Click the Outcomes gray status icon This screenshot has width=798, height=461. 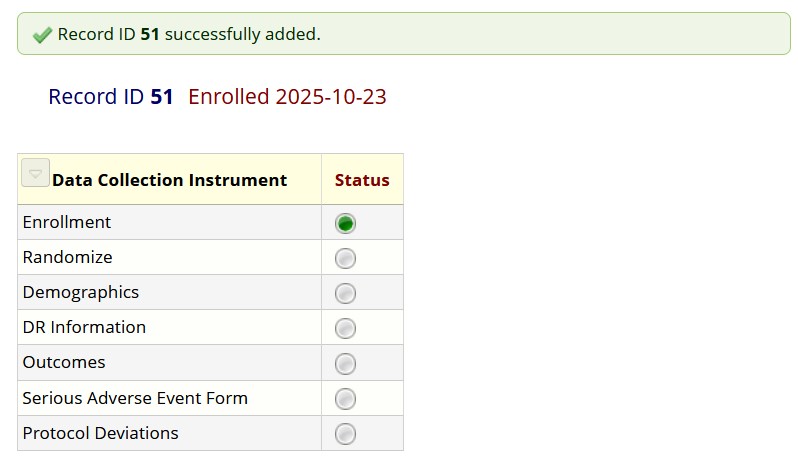point(345,363)
